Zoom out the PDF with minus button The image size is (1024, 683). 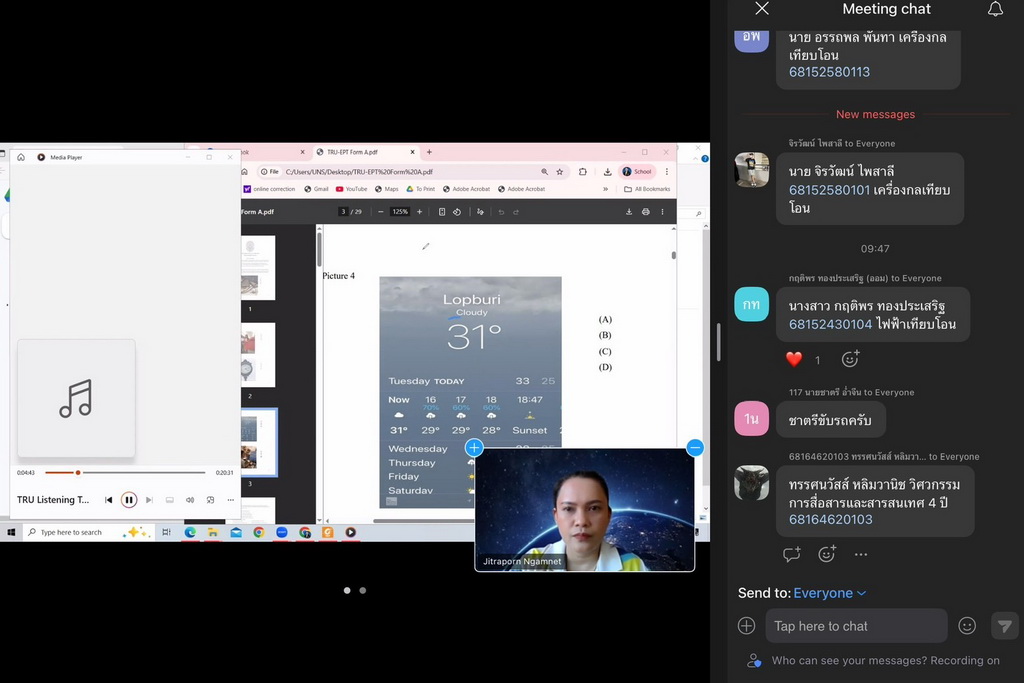click(x=381, y=212)
